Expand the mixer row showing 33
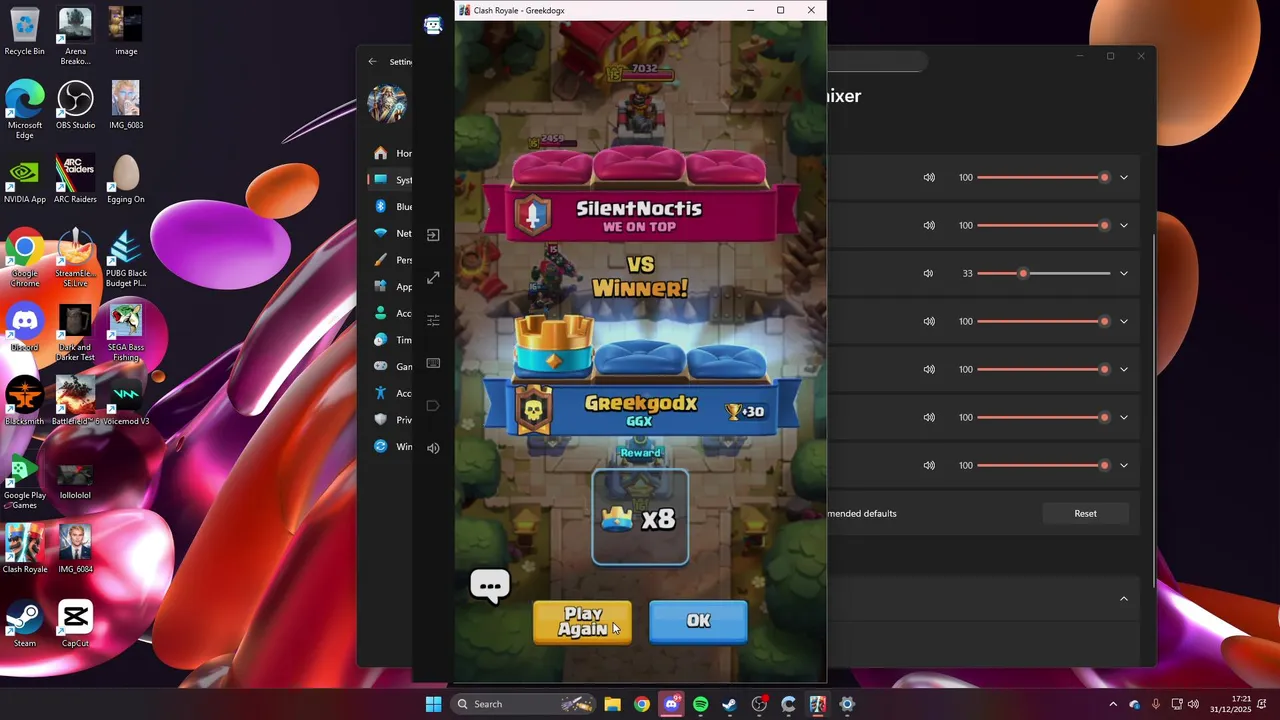The width and height of the screenshot is (1280, 720). pyautogui.click(x=1124, y=273)
